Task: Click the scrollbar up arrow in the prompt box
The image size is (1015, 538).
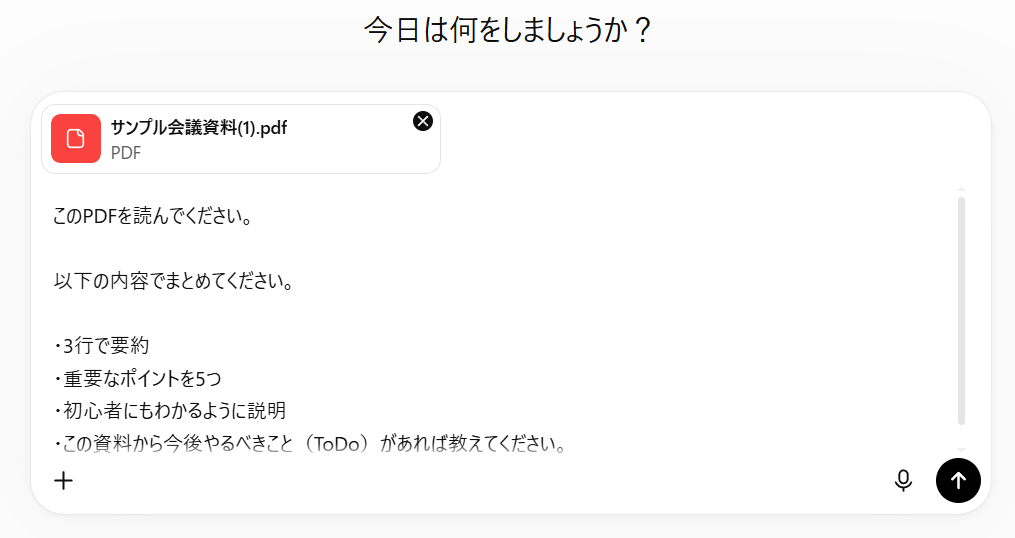Action: tap(961, 189)
